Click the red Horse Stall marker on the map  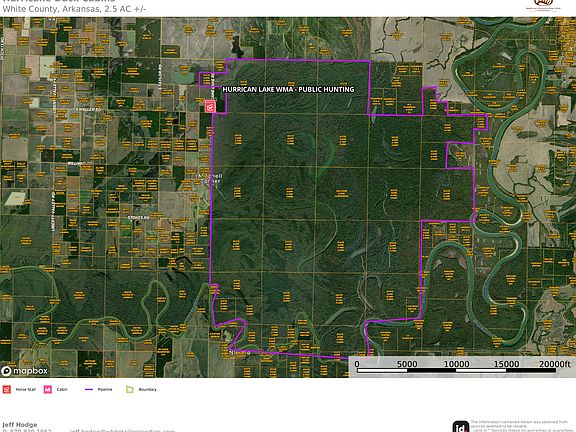[x=210, y=107]
